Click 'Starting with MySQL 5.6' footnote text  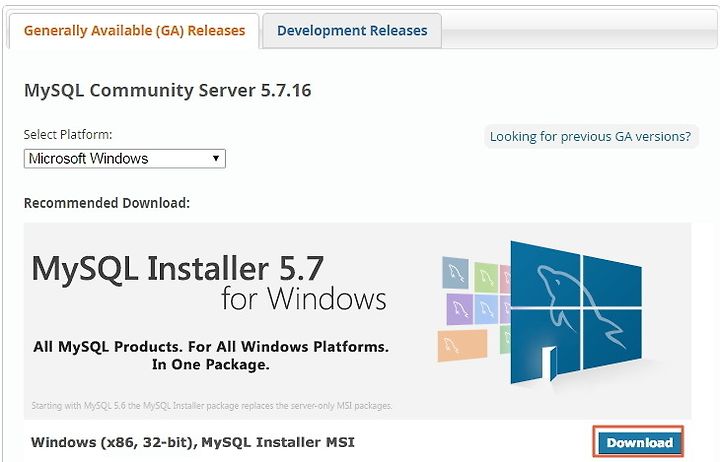(212, 406)
